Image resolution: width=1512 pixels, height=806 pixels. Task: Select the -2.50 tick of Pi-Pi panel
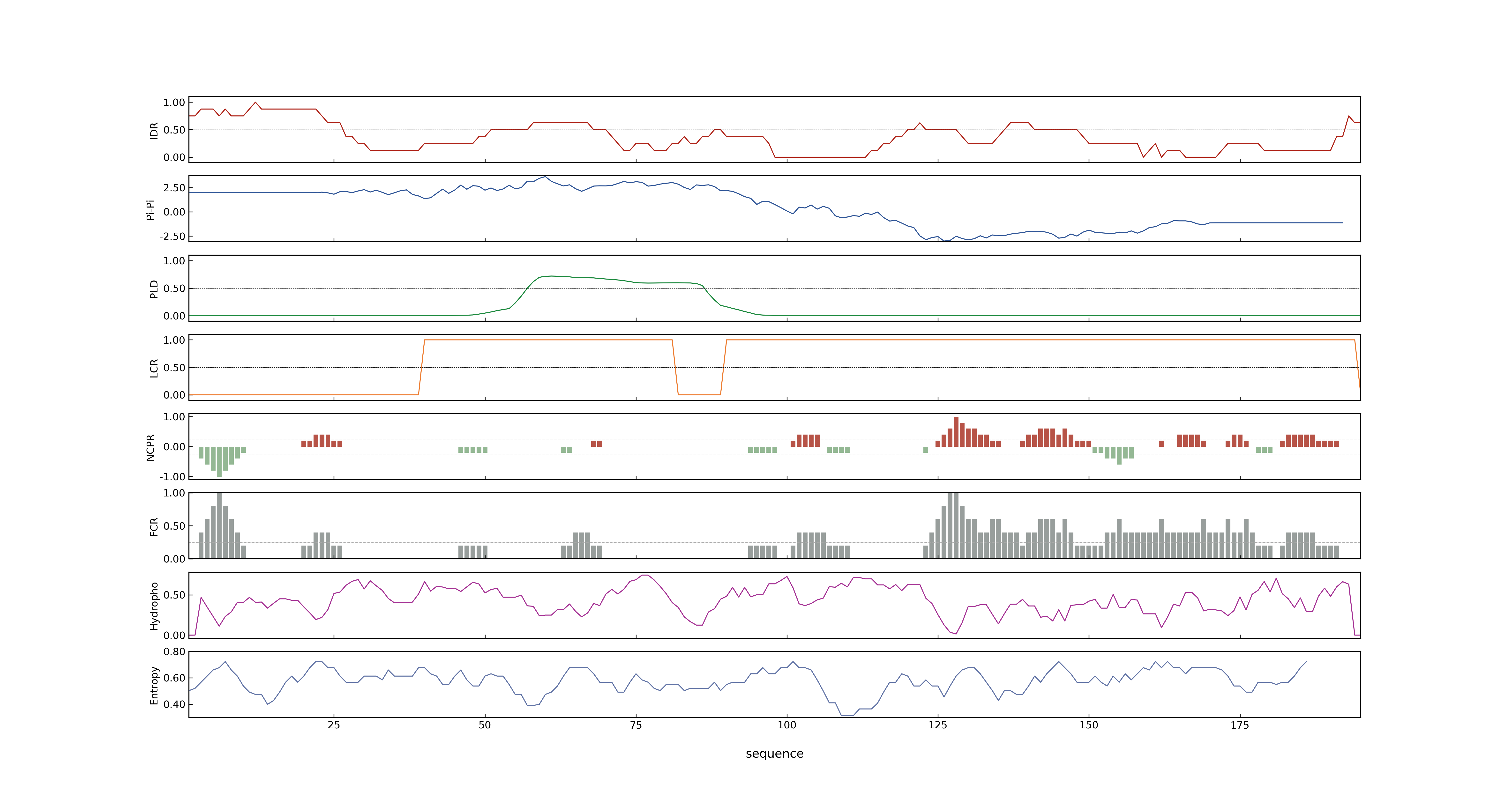pyautogui.click(x=172, y=237)
